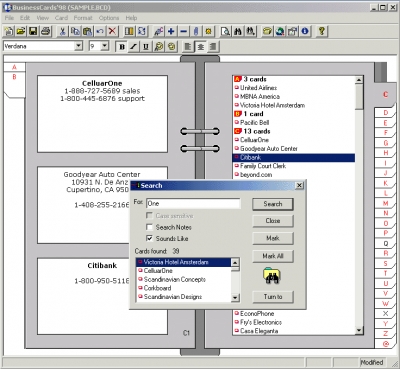Click the results list scroll down arrow
400x370 pixels.
click(235, 298)
